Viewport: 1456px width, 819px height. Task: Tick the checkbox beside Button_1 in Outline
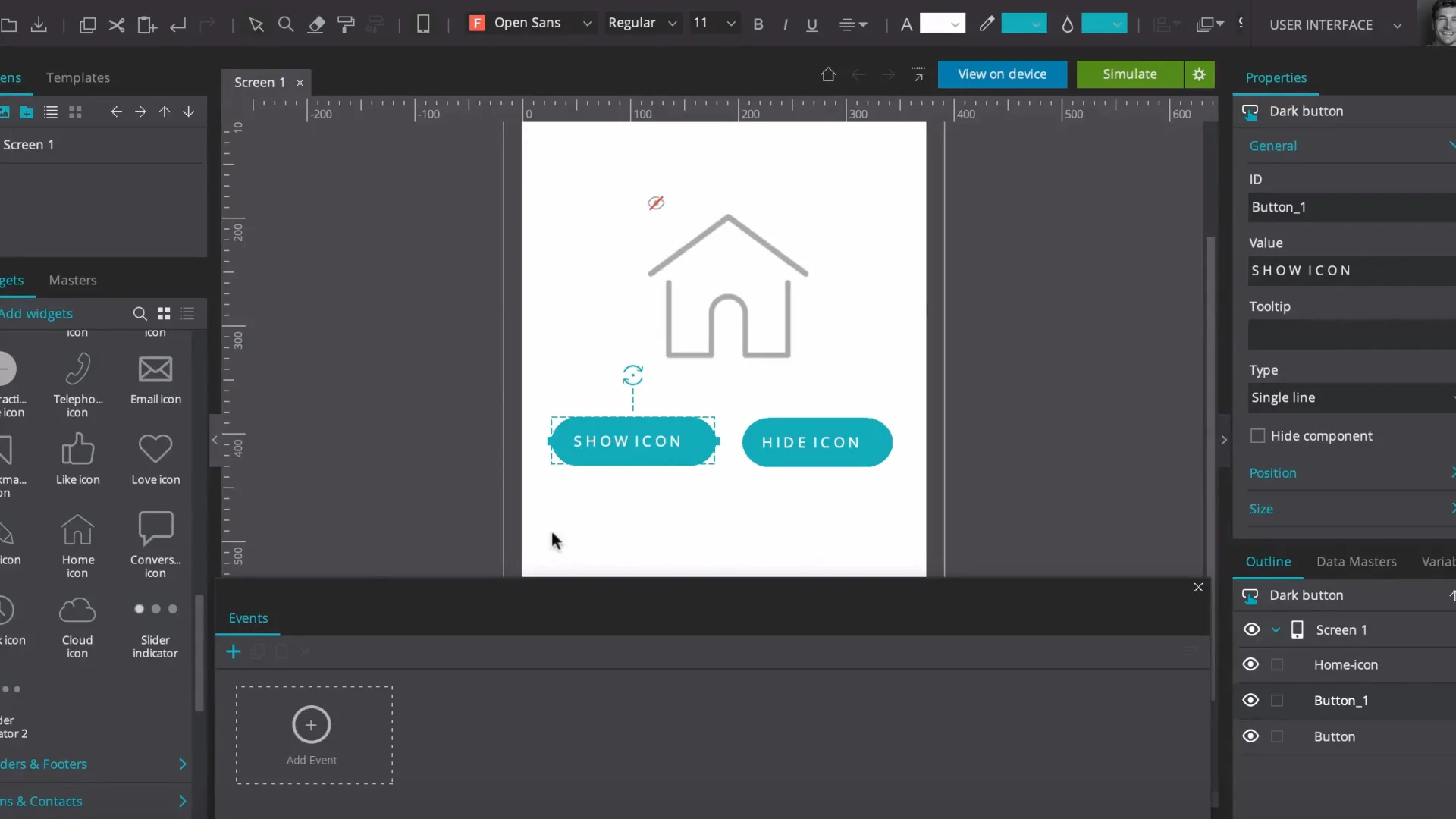(1277, 701)
